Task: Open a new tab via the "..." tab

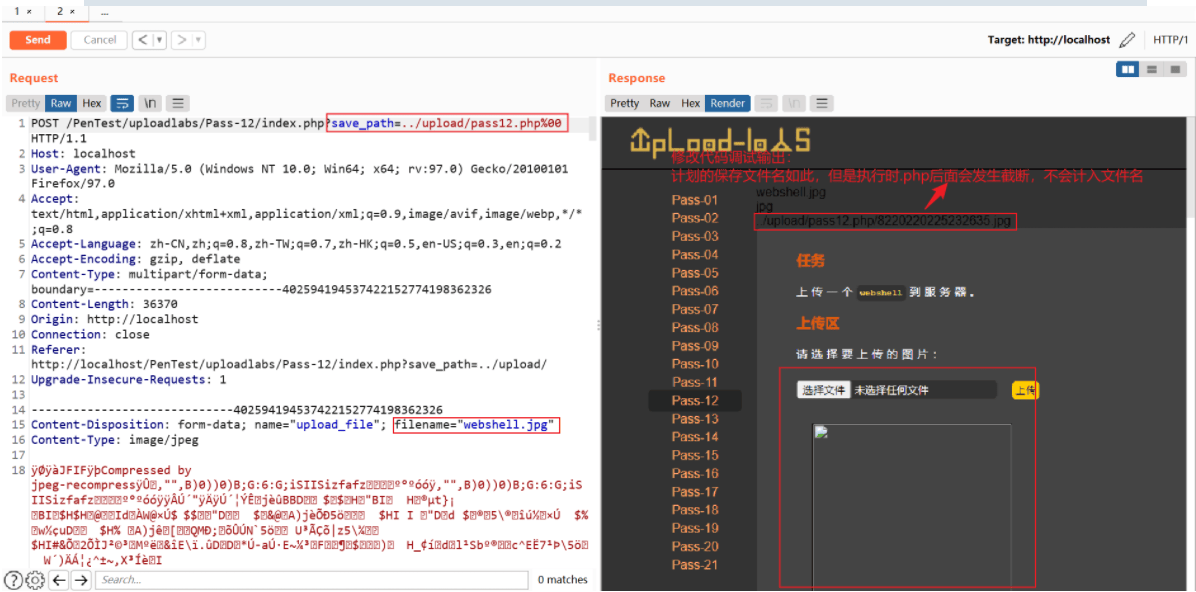Action: coord(104,12)
